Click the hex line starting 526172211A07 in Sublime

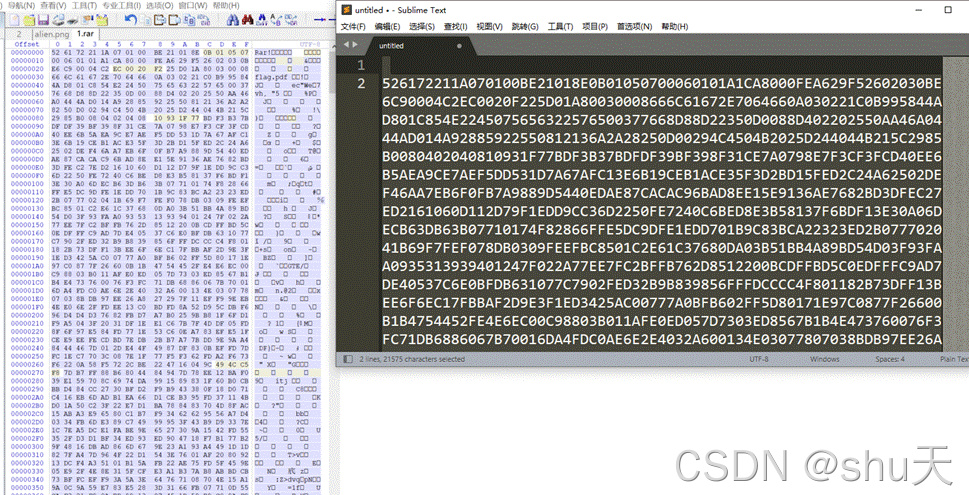click(x=662, y=83)
